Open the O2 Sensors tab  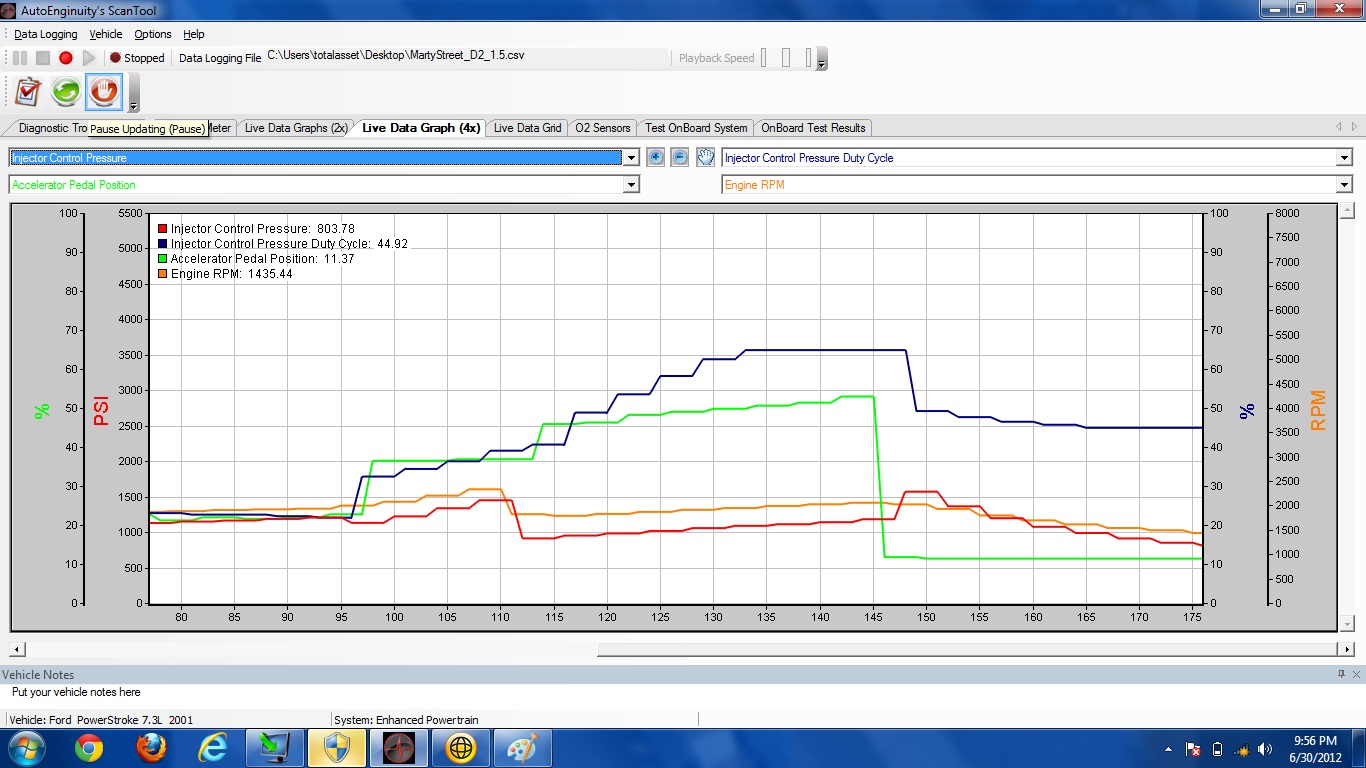603,128
